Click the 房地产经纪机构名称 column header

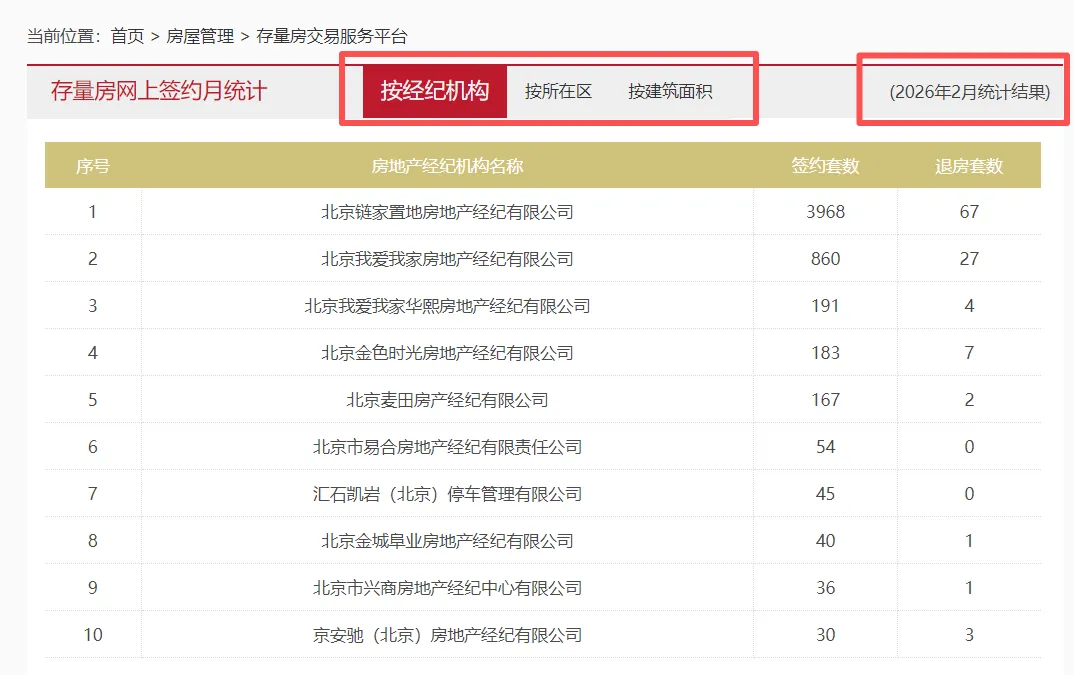447,166
